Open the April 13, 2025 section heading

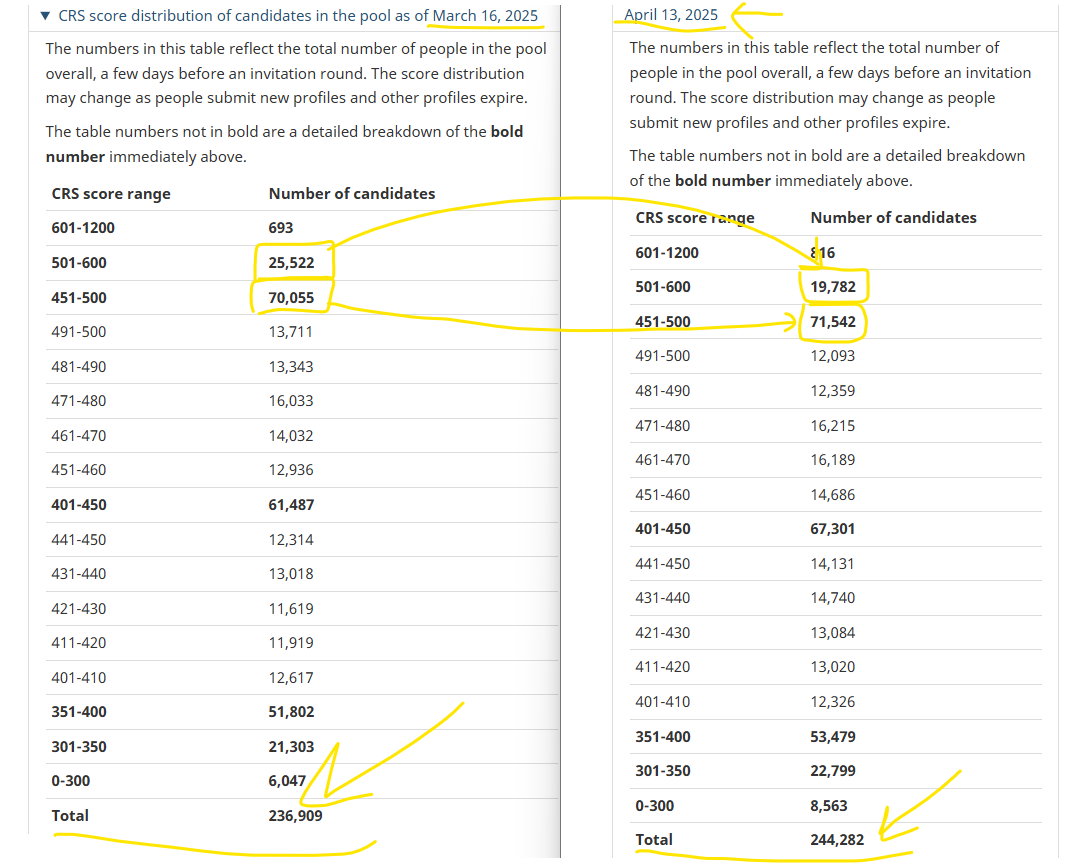pyautogui.click(x=670, y=15)
